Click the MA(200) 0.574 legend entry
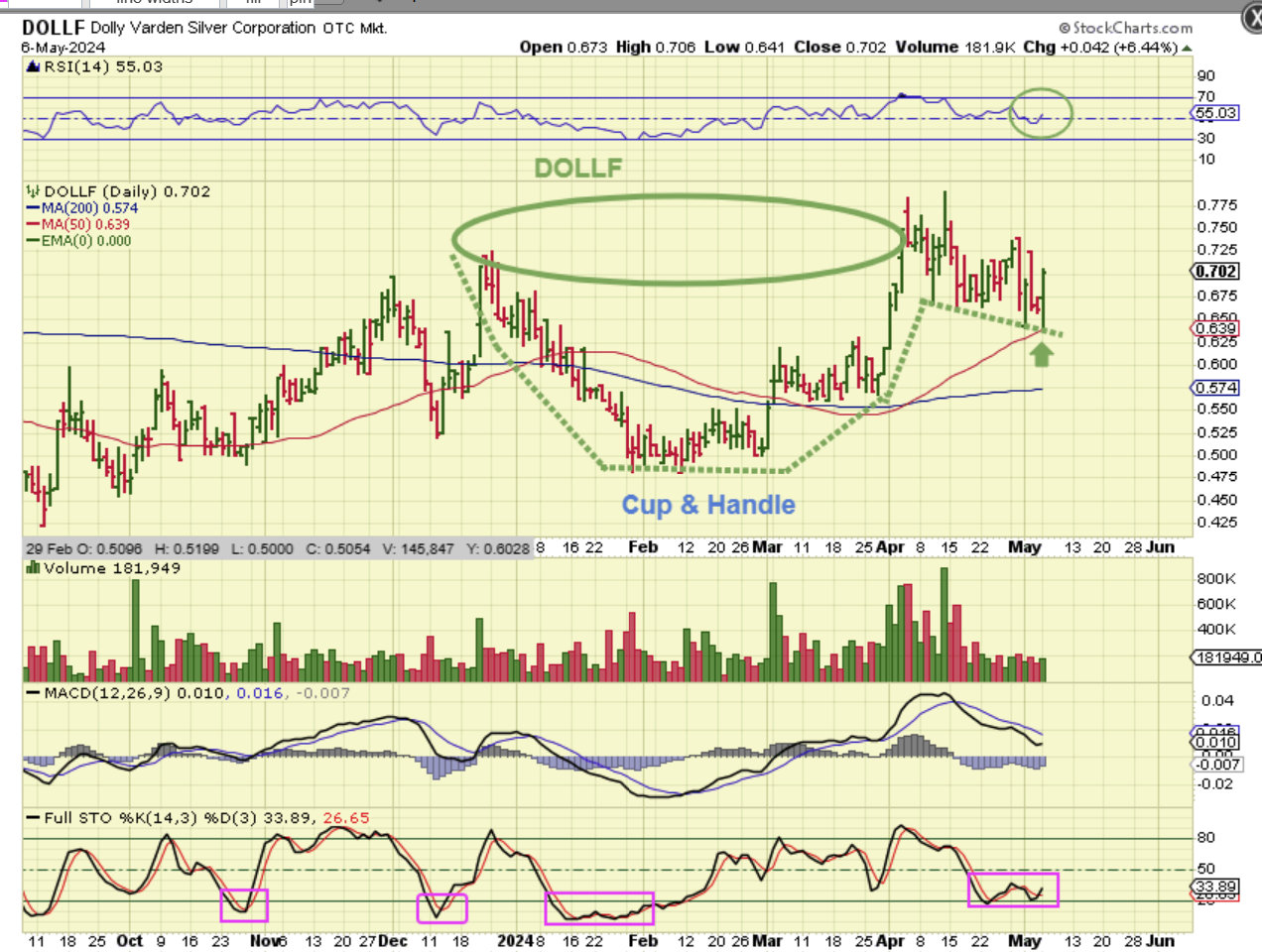The height and width of the screenshot is (952, 1262). (82, 208)
